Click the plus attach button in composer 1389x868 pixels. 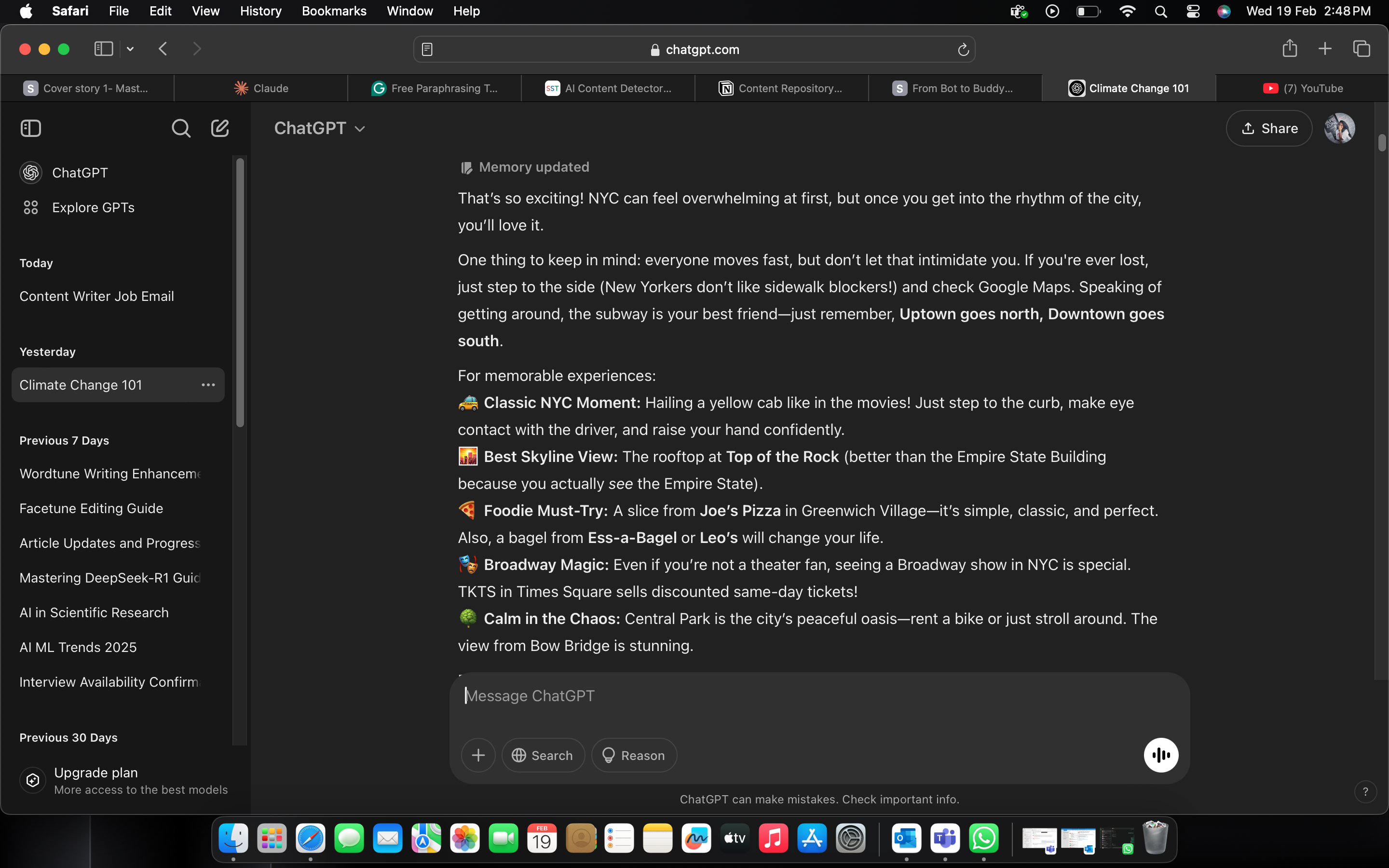tap(478, 755)
